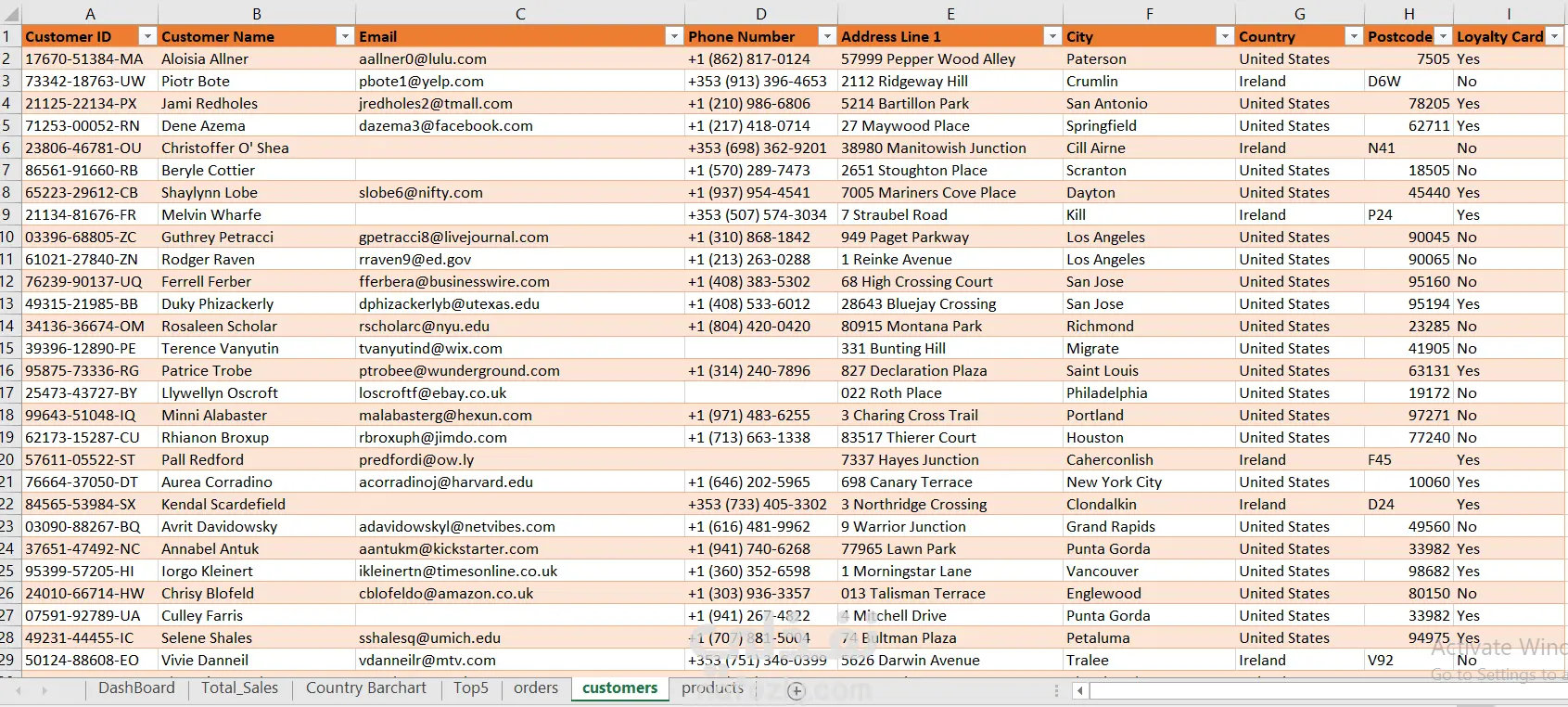Click the city cell Portland
This screenshot has width=1568, height=707.
[1149, 415]
